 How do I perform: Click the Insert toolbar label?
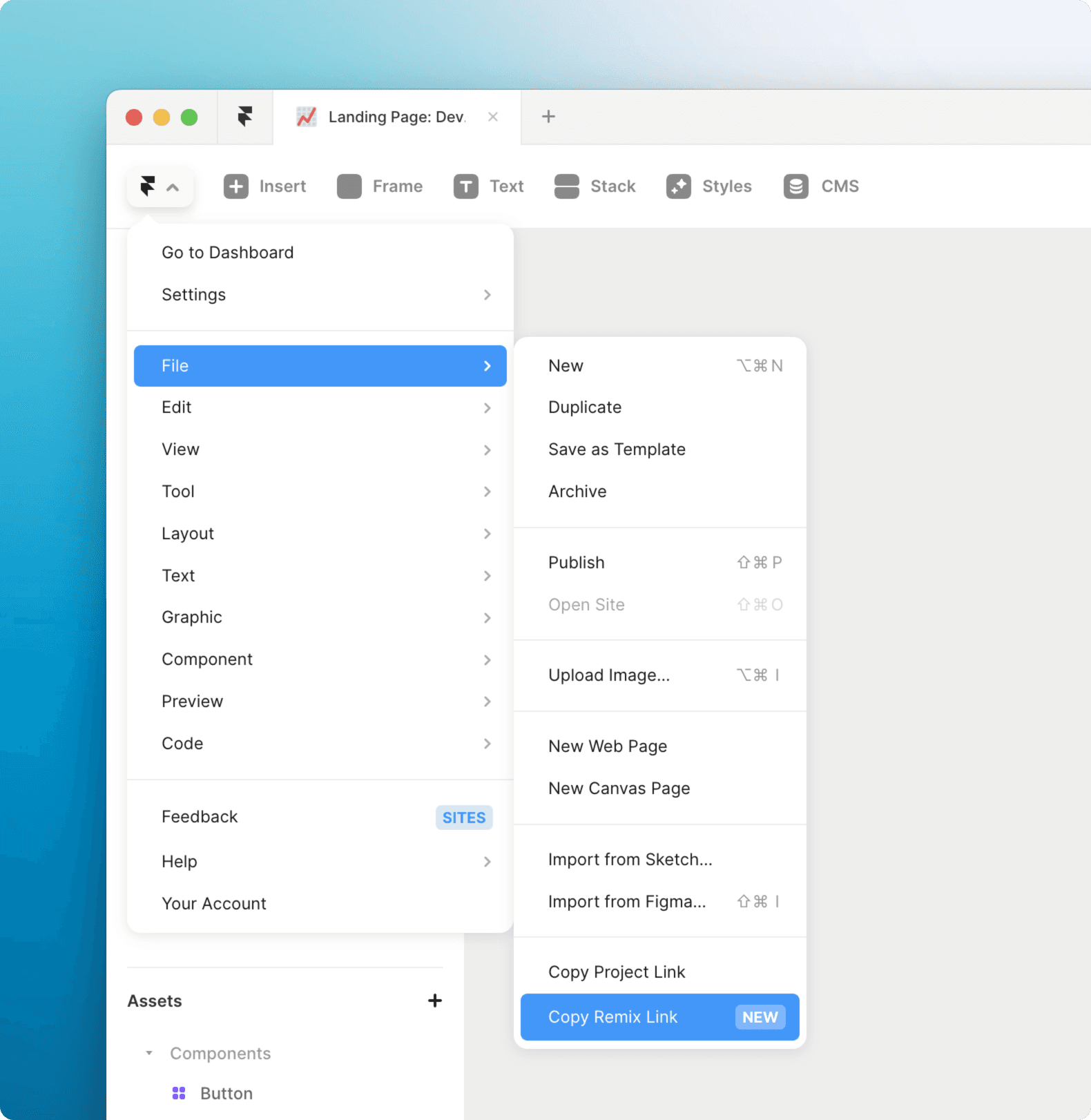282,186
